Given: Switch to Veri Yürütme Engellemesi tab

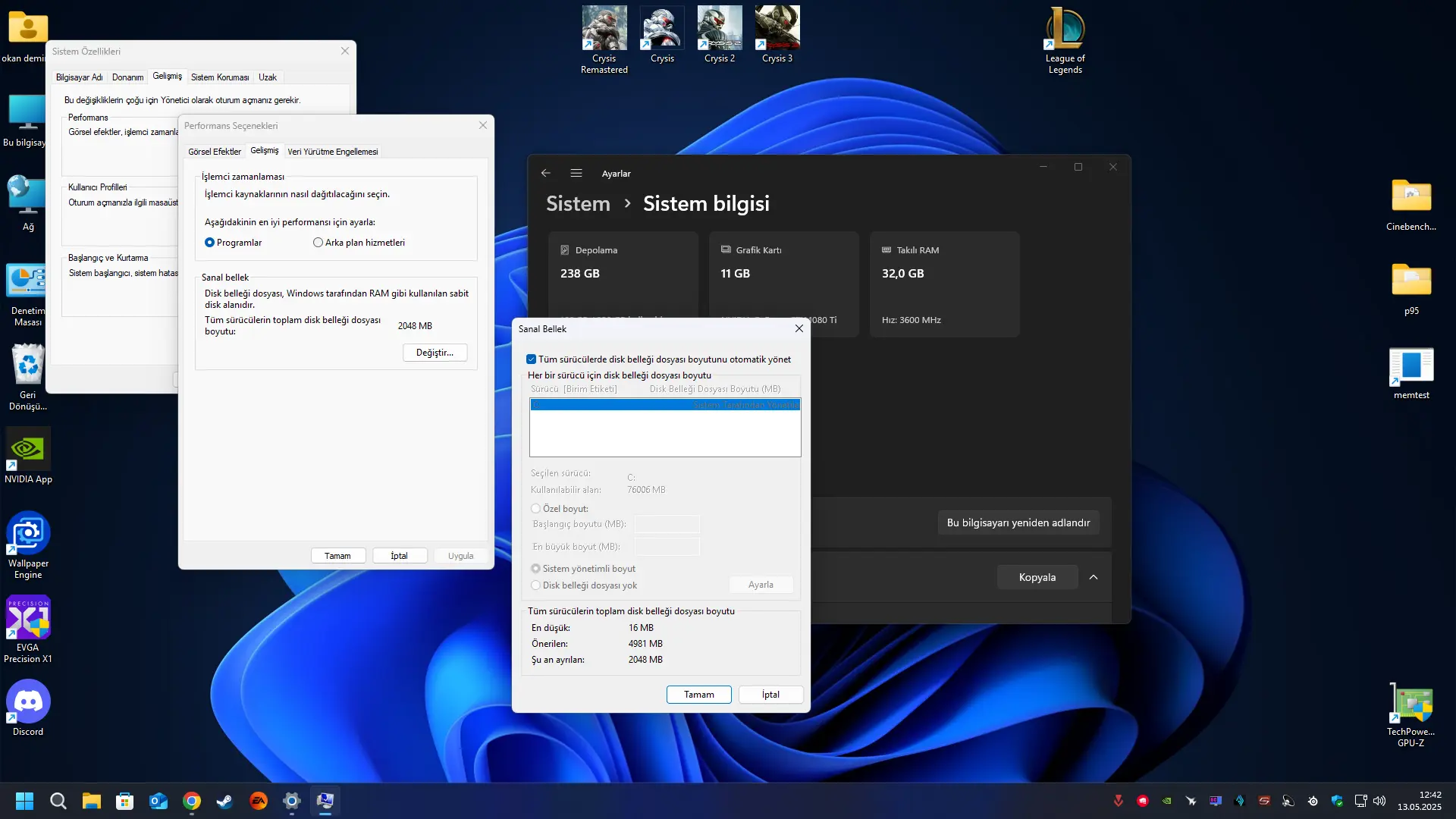Looking at the screenshot, I should (333, 152).
